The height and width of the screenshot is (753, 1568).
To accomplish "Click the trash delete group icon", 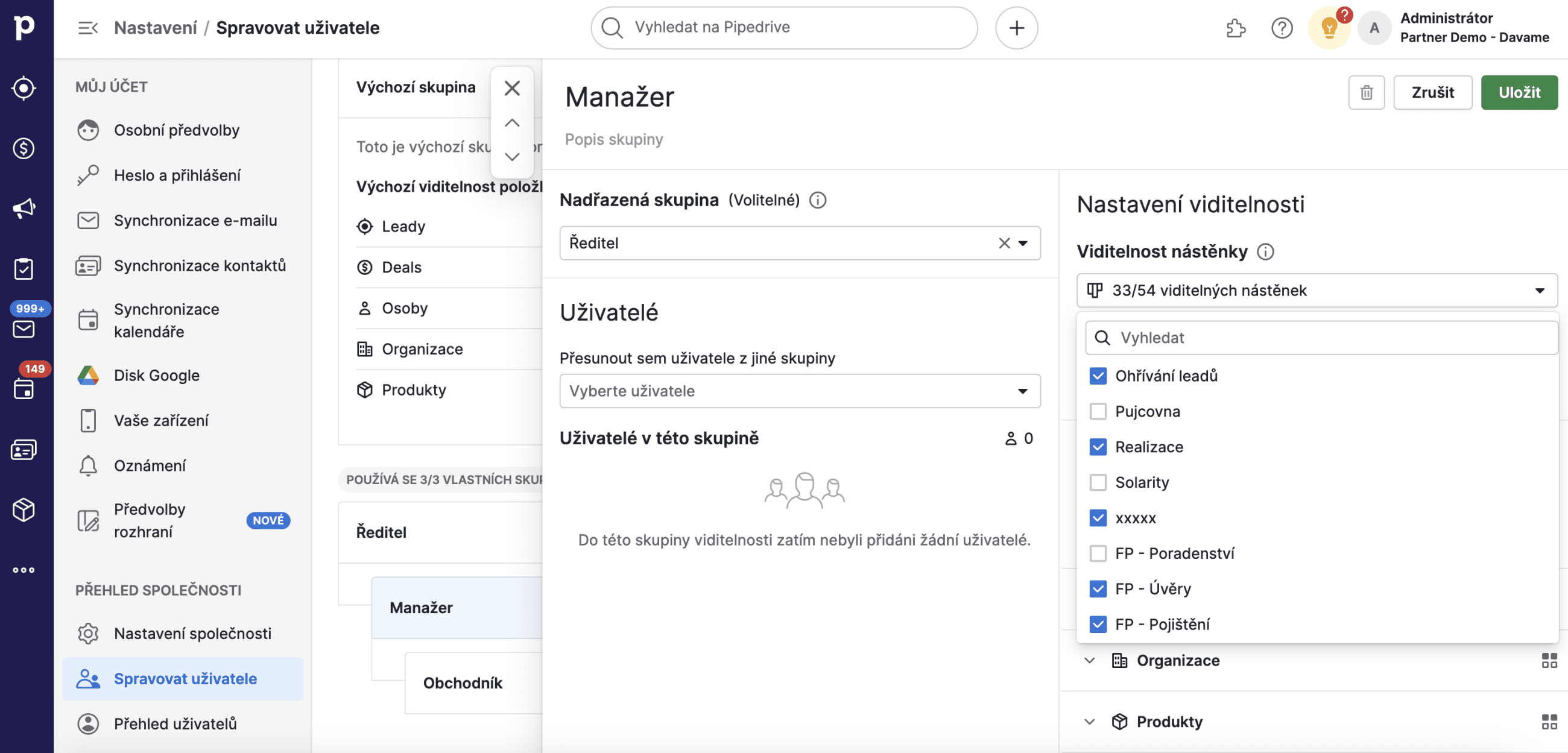I will (x=1366, y=92).
